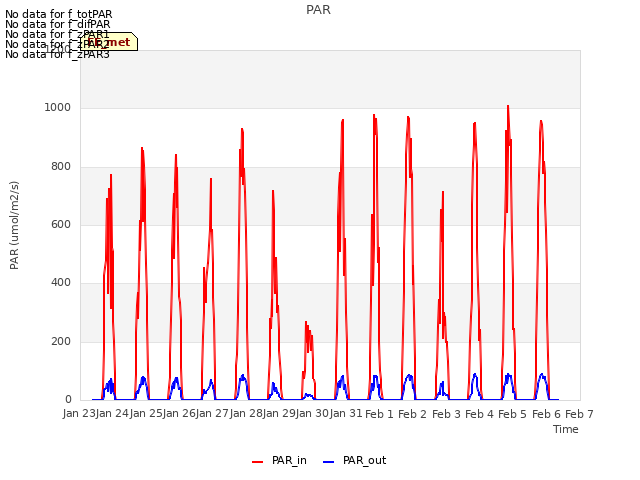Click the Jan 24 x-axis label

click(x=112, y=413)
